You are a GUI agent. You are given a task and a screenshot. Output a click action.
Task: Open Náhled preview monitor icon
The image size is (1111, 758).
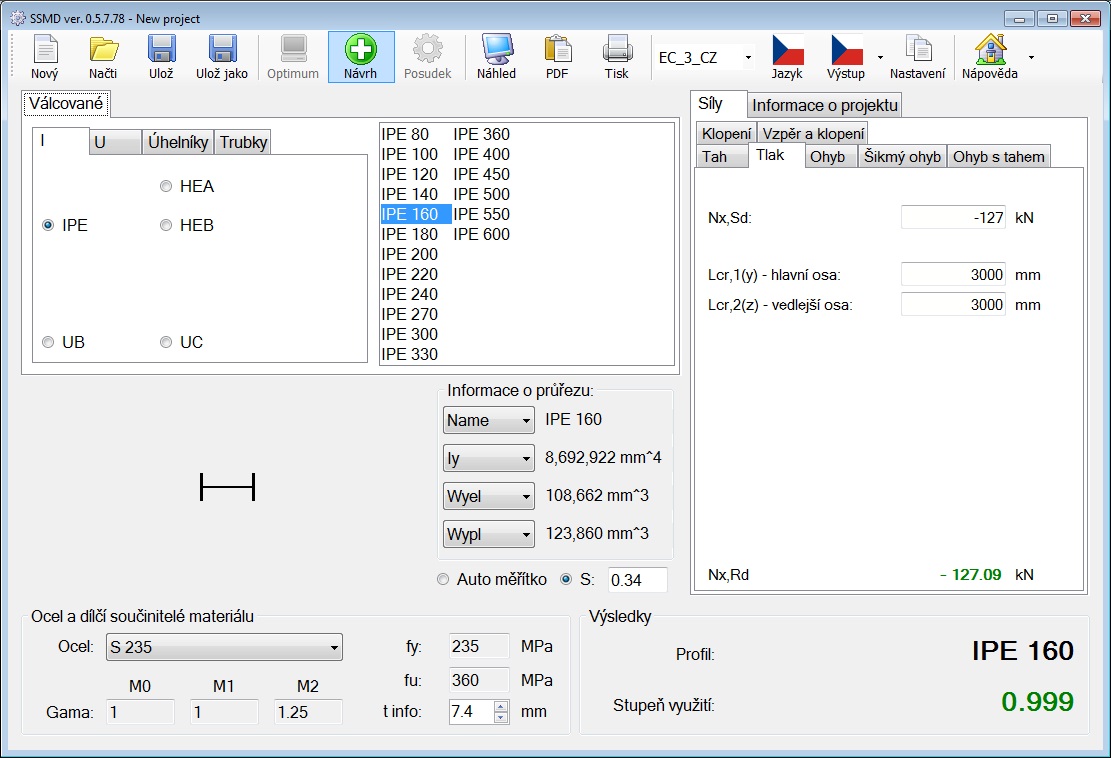point(497,50)
